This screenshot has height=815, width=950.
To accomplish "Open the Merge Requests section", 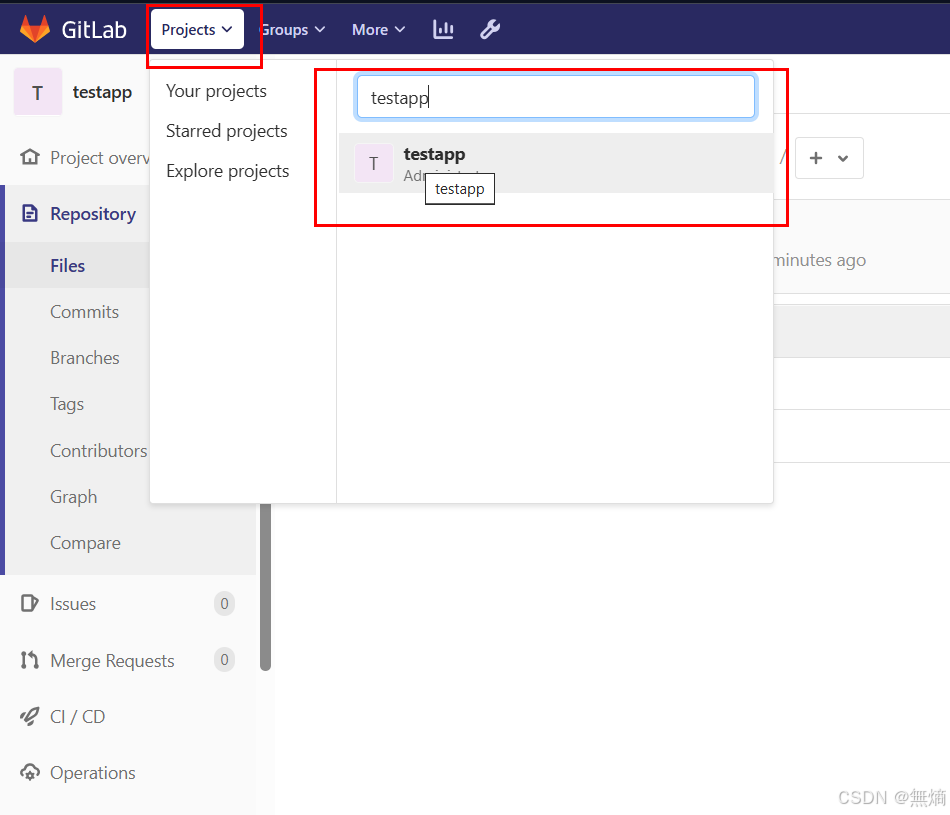I will tap(113, 660).
